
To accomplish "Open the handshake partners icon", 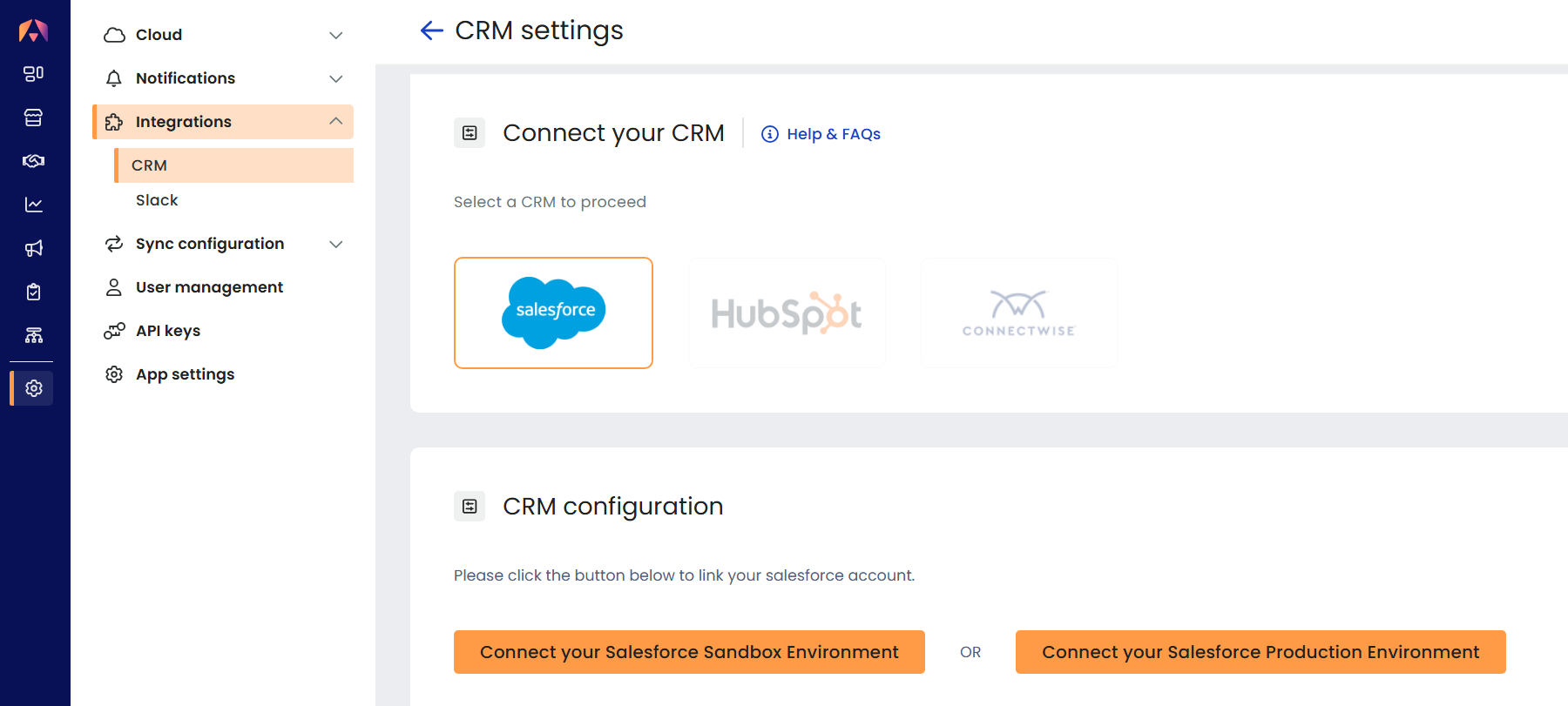I will pos(33,161).
